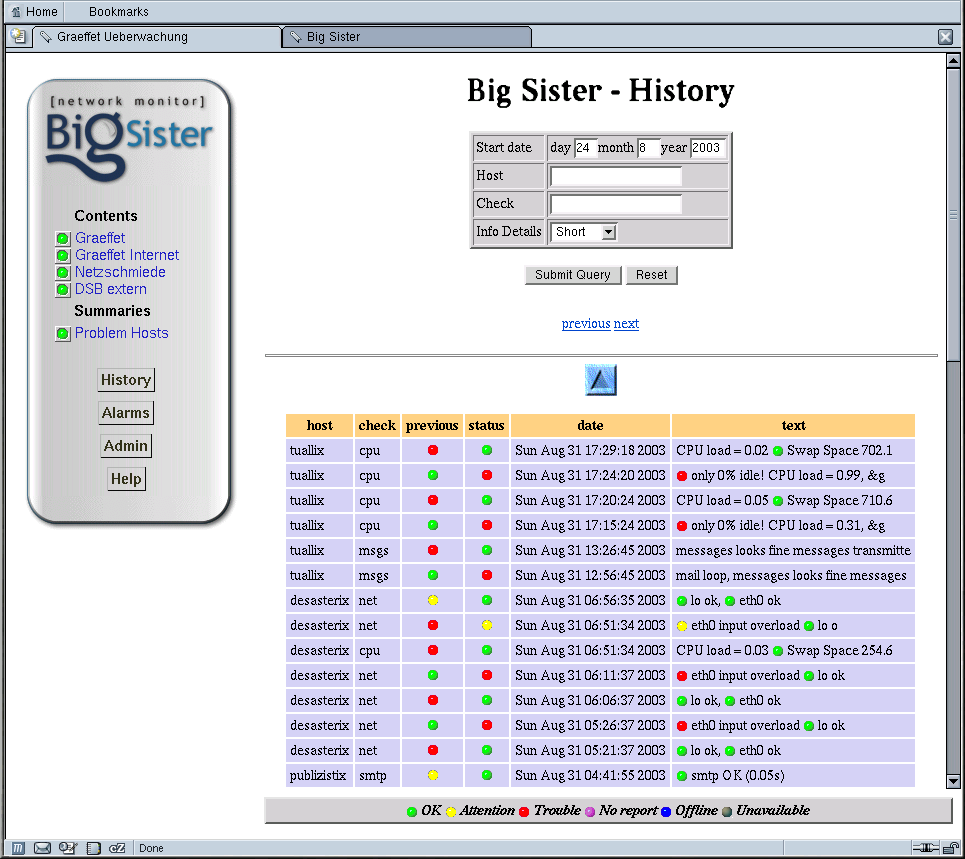Click the yellow status dot in the 06:51:34 net row
The image size is (965, 859).
click(x=487, y=625)
